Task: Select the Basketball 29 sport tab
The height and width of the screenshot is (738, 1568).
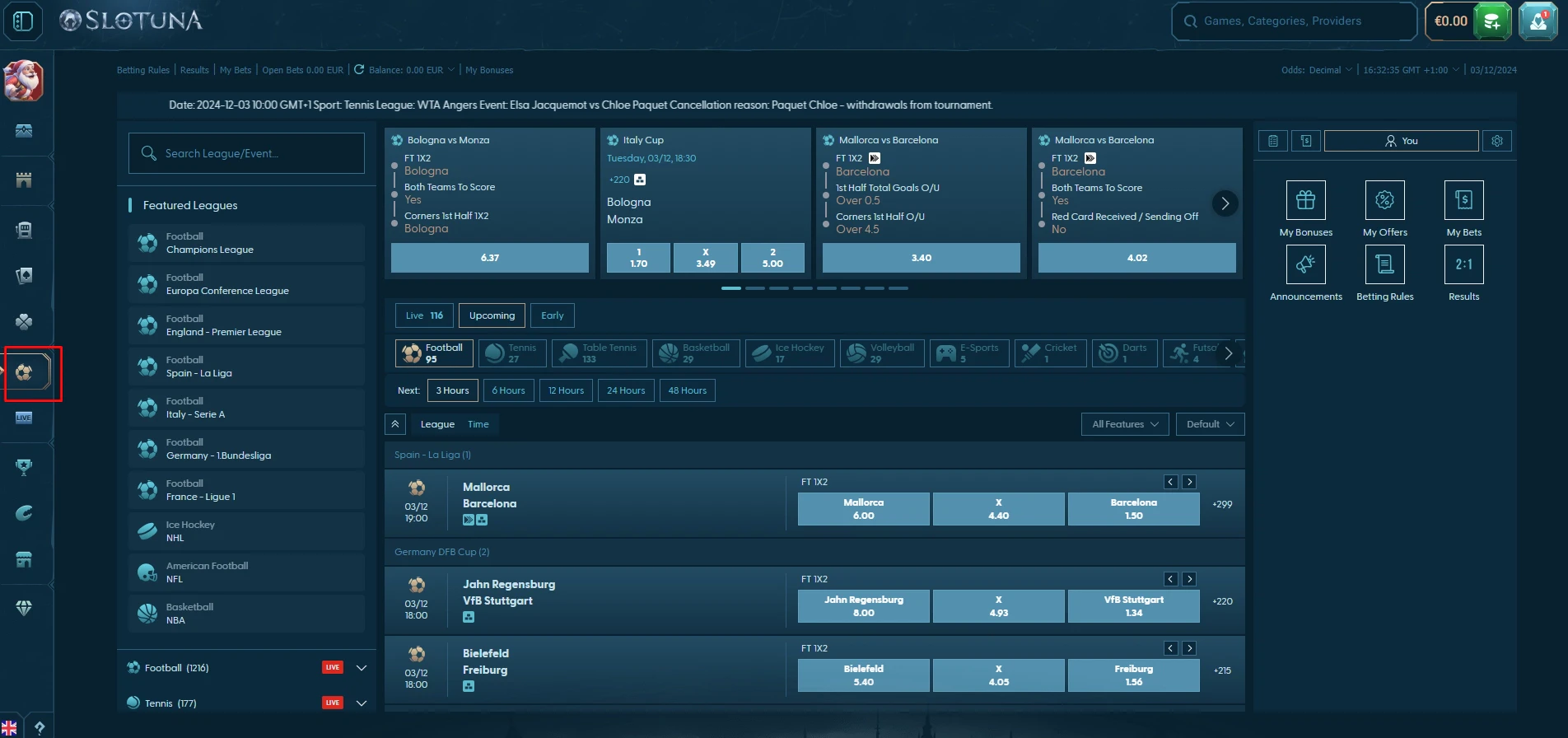Action: 697,353
